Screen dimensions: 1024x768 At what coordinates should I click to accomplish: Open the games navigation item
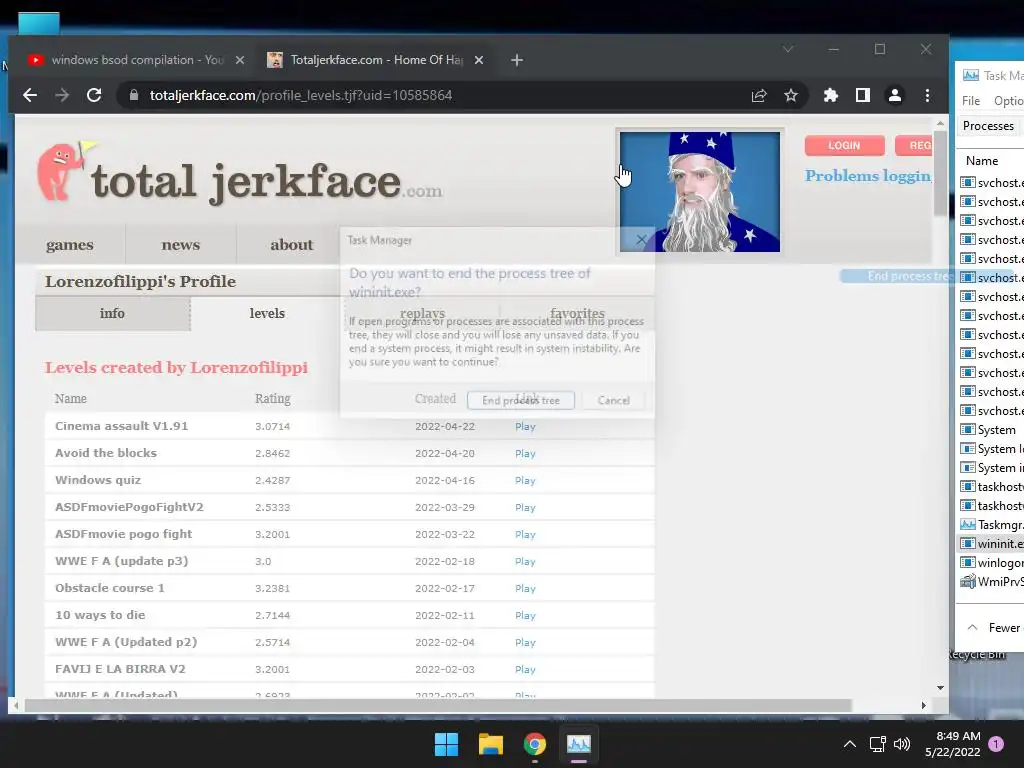coord(70,245)
